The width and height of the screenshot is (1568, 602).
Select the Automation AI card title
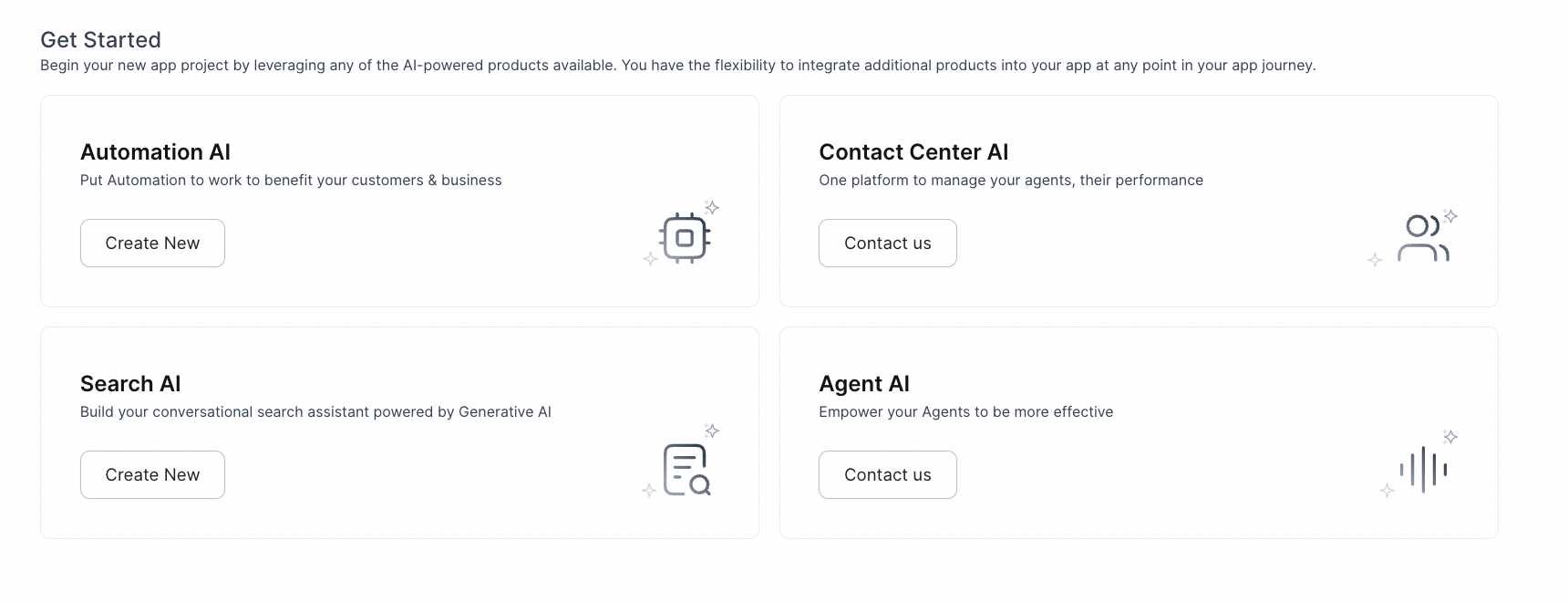tap(155, 152)
